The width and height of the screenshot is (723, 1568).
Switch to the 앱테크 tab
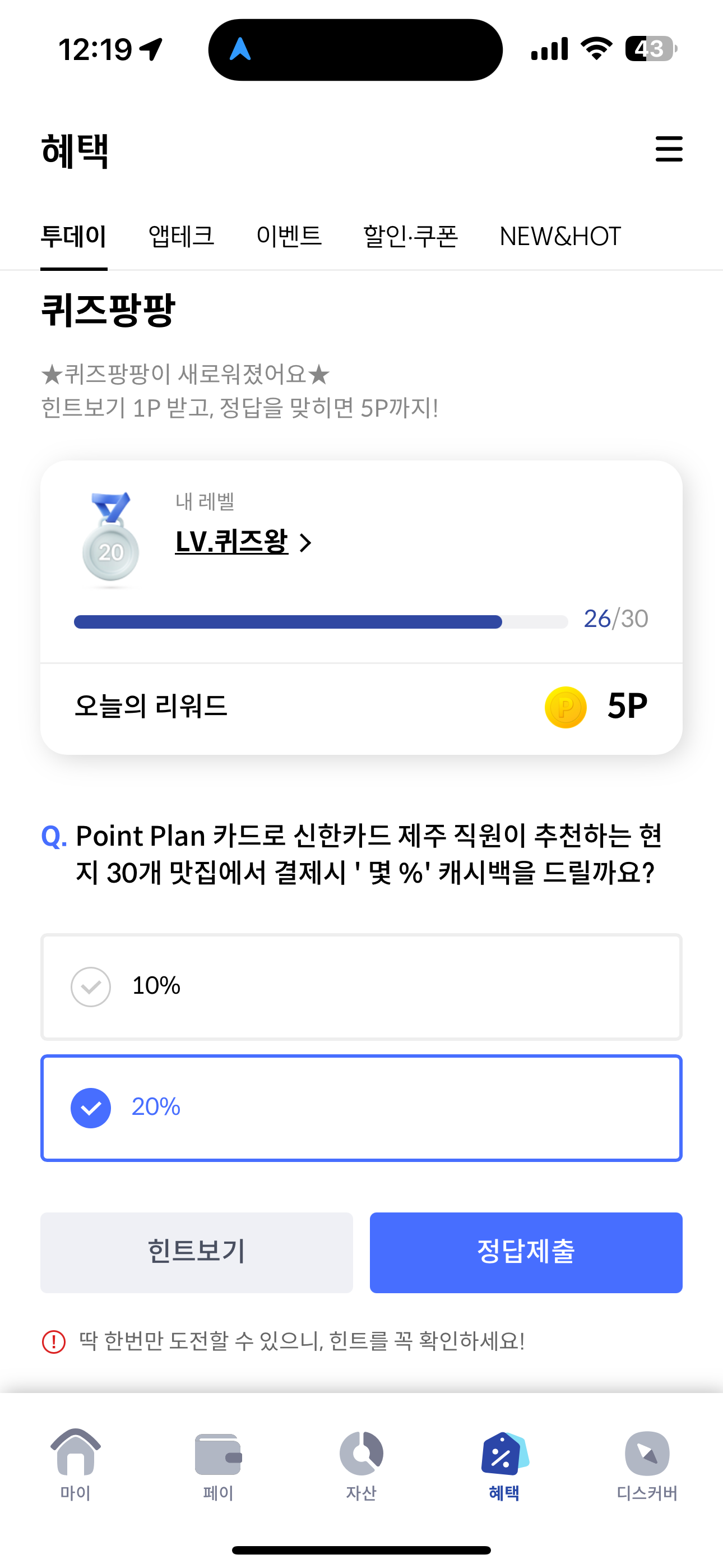[182, 236]
